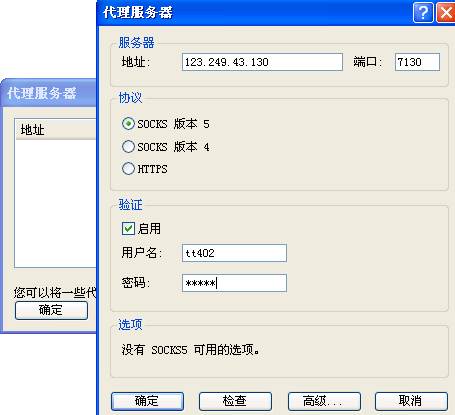Screen dimensions: 455x415
Task: Click the background proxy list area
Action: pyautogui.click(x=56, y=203)
